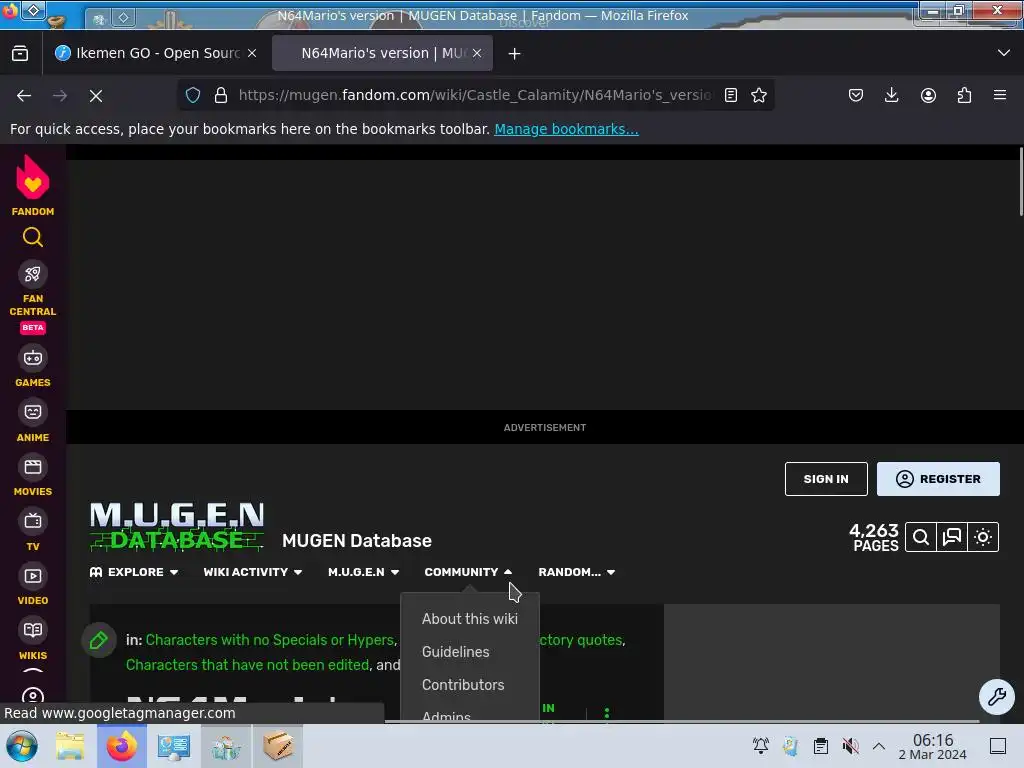Click the Sign In button
The image size is (1024, 768).
click(x=826, y=479)
